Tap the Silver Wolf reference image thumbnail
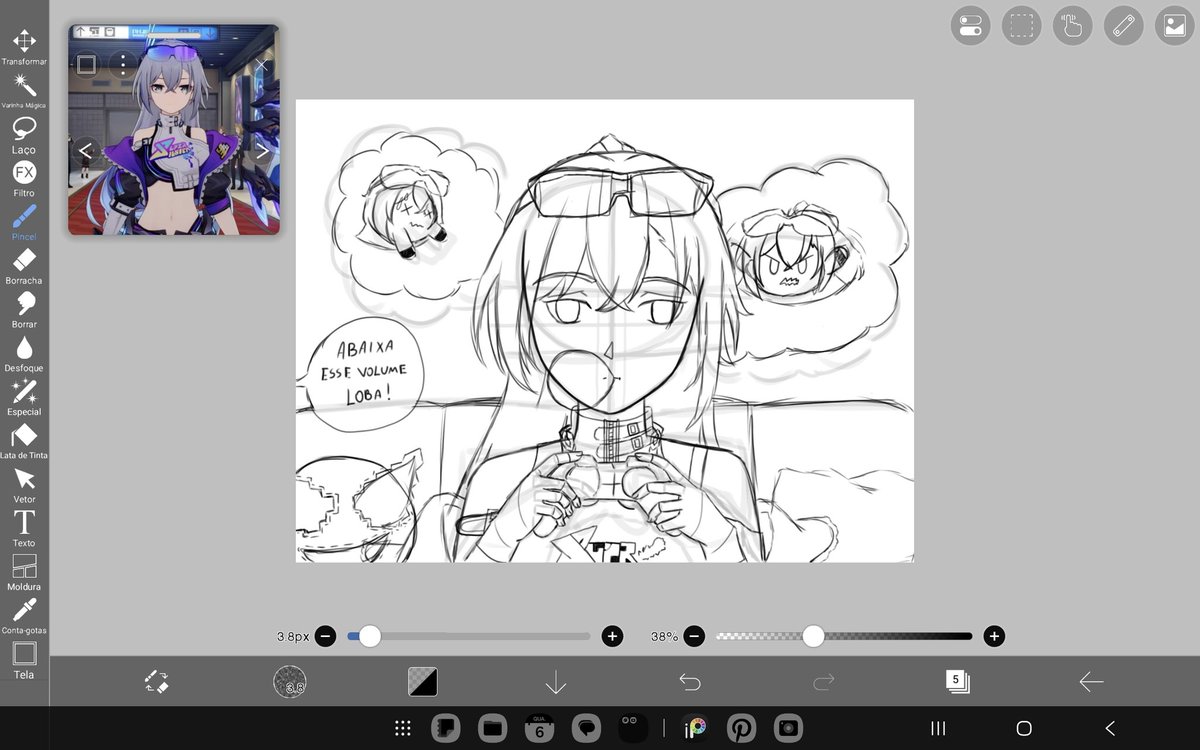The width and height of the screenshot is (1200, 750). click(x=174, y=130)
